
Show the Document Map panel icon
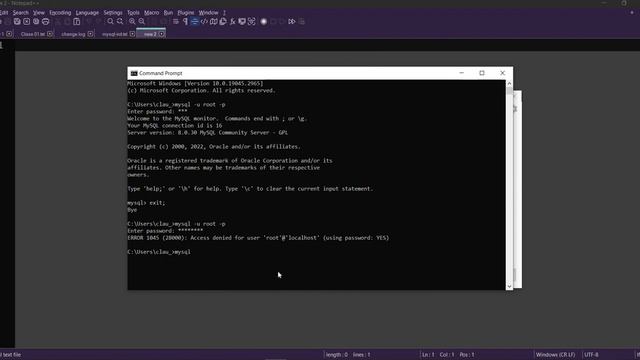[213, 22]
